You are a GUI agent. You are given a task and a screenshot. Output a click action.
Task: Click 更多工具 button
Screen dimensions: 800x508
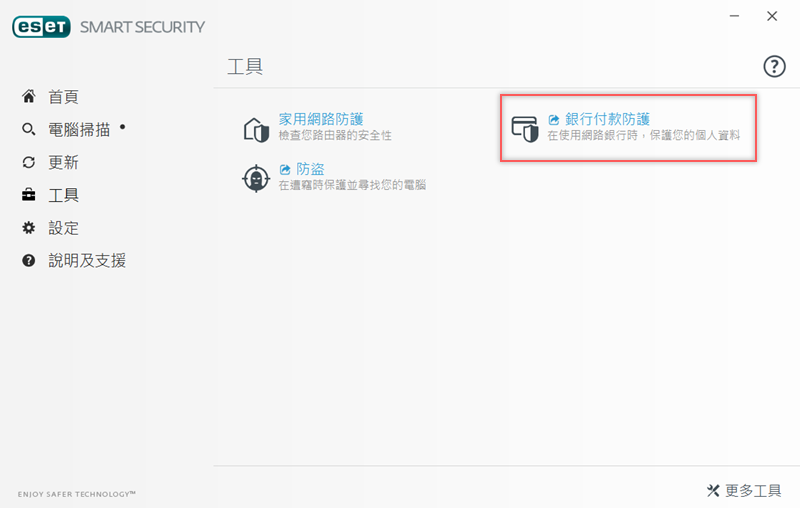[x=744, y=490]
